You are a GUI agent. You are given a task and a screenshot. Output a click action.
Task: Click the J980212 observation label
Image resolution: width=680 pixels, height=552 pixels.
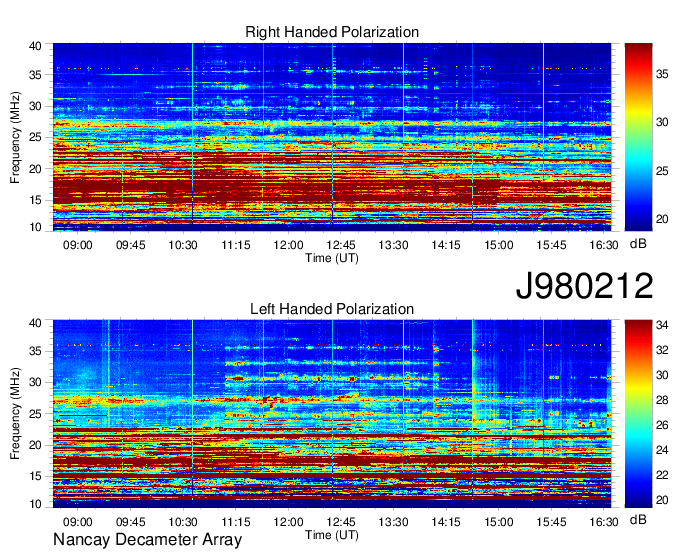tap(584, 286)
